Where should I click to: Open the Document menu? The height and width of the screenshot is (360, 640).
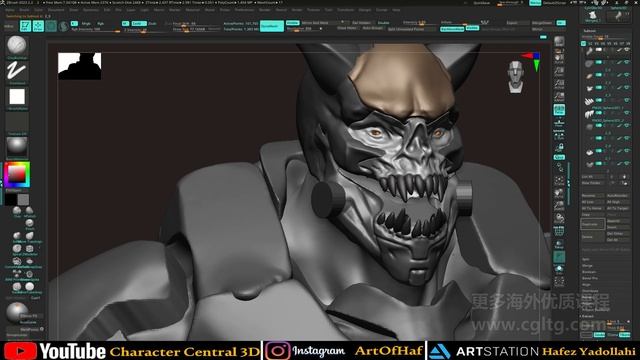point(56,10)
